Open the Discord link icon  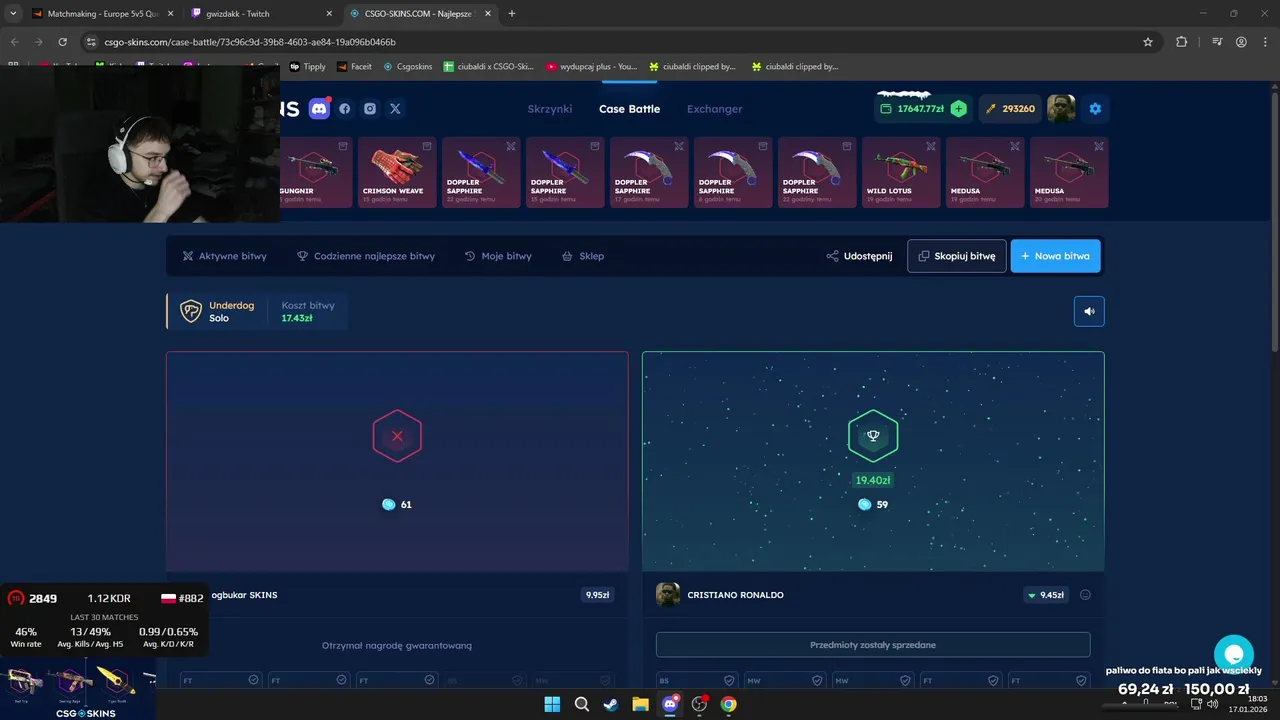[320, 109]
